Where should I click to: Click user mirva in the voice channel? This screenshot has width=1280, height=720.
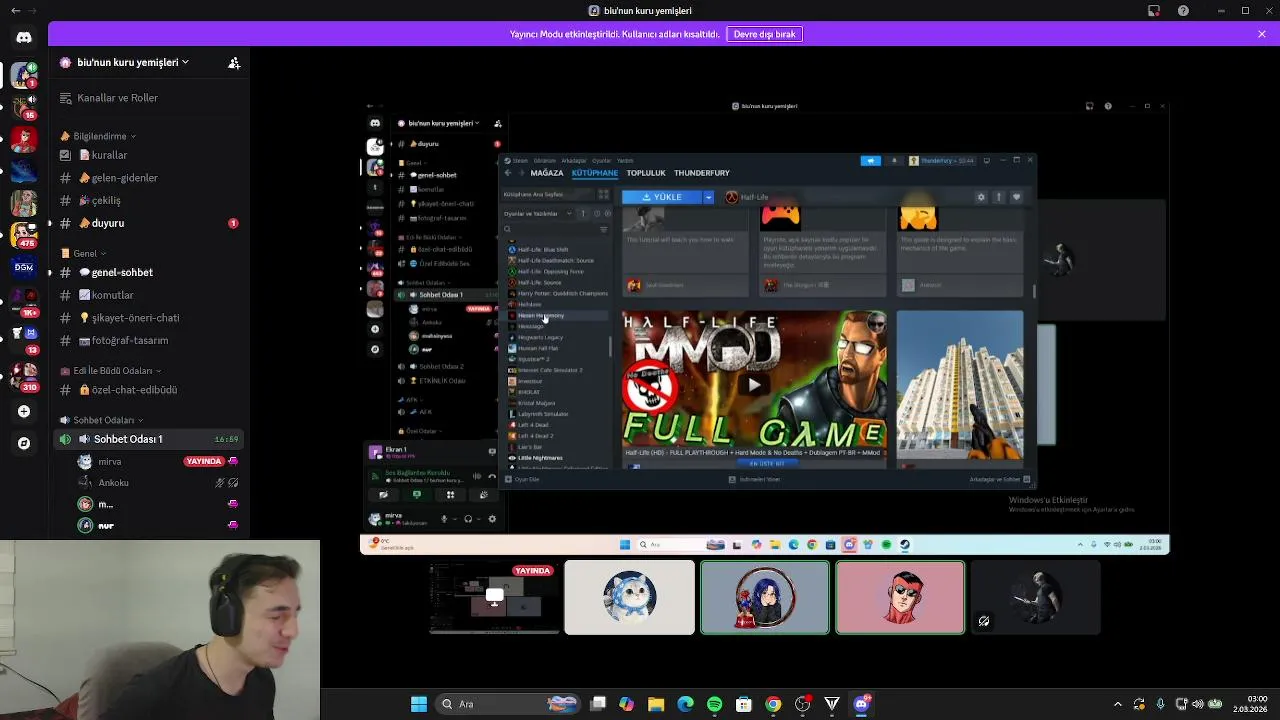158,461
